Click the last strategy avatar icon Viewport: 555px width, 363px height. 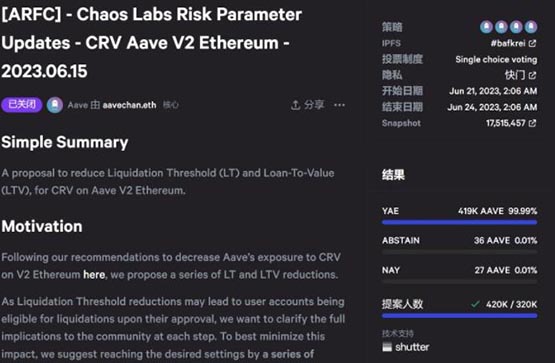click(531, 27)
